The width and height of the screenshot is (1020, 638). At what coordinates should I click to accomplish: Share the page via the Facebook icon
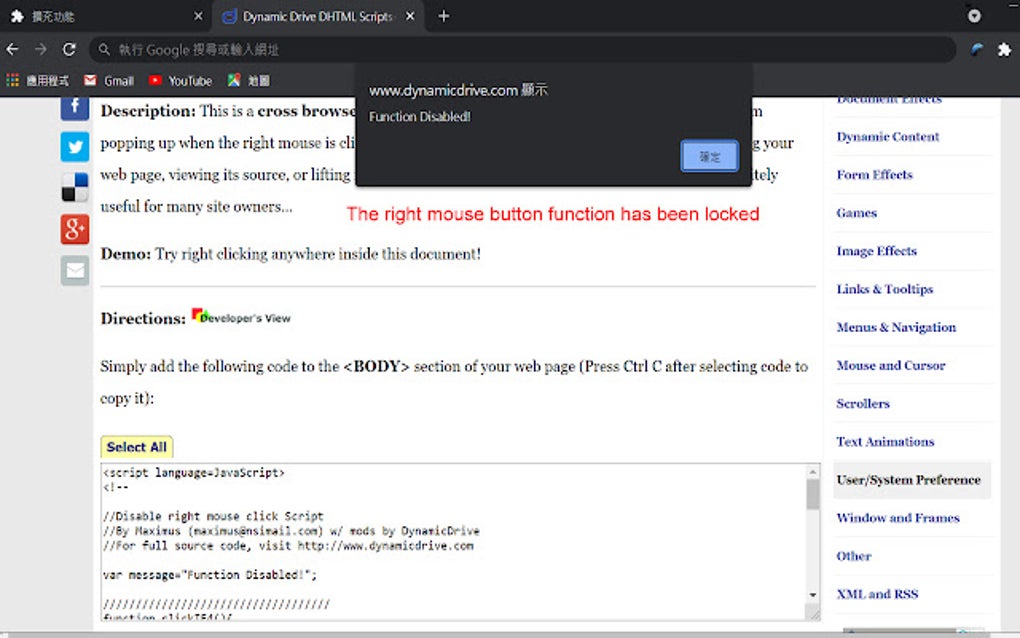[x=74, y=105]
